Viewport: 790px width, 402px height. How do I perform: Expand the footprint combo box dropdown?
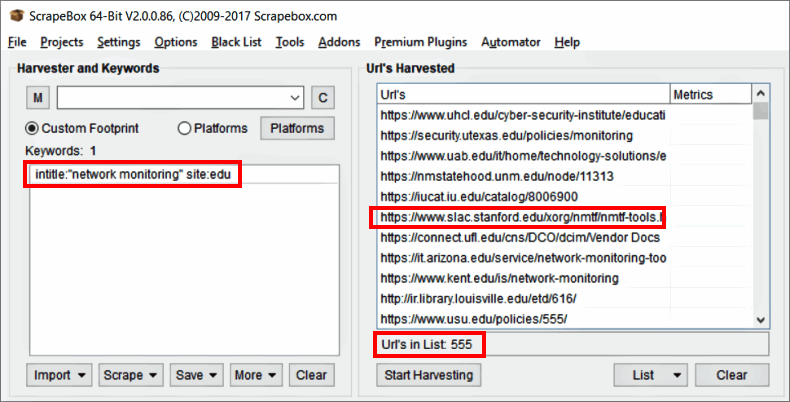coord(295,98)
